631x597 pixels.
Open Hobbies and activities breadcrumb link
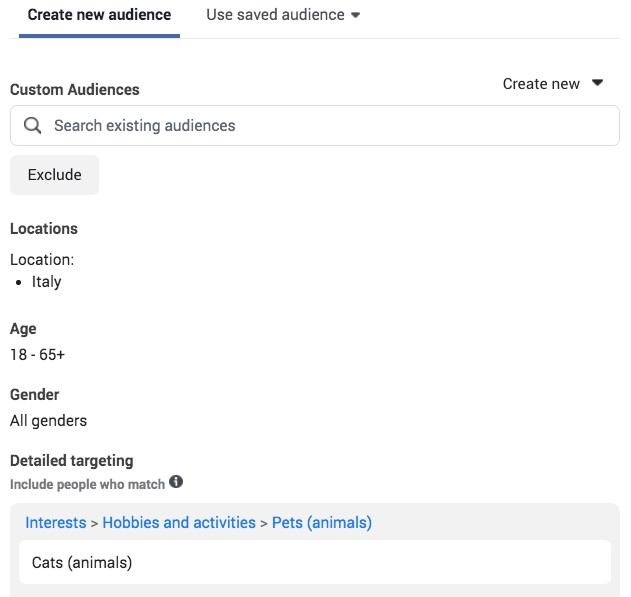tap(179, 523)
